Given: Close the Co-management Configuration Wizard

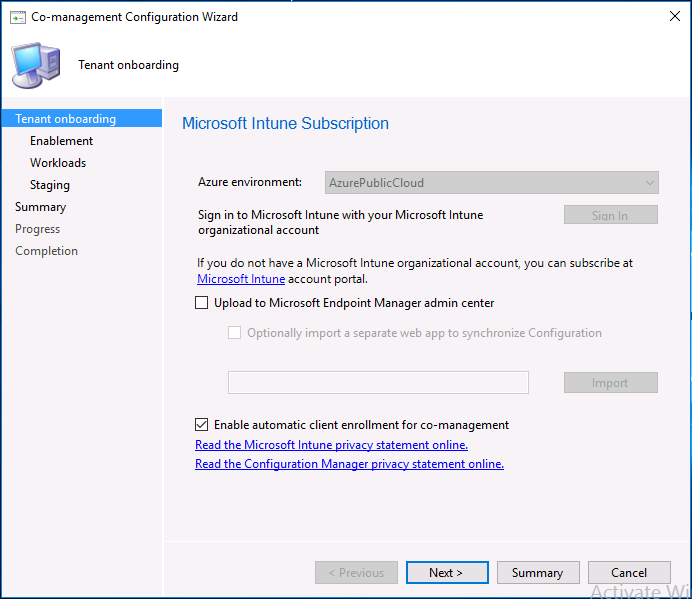Looking at the screenshot, I should (x=674, y=16).
